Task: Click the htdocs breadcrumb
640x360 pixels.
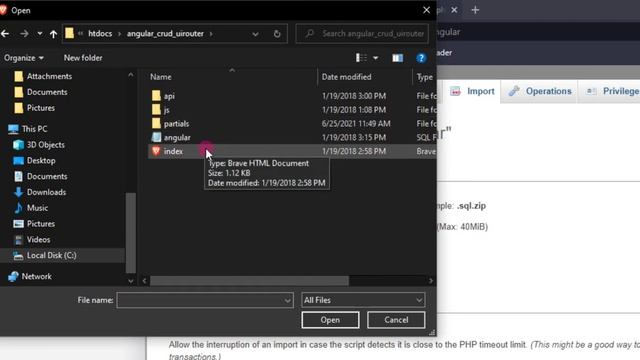Action: click(x=100, y=33)
